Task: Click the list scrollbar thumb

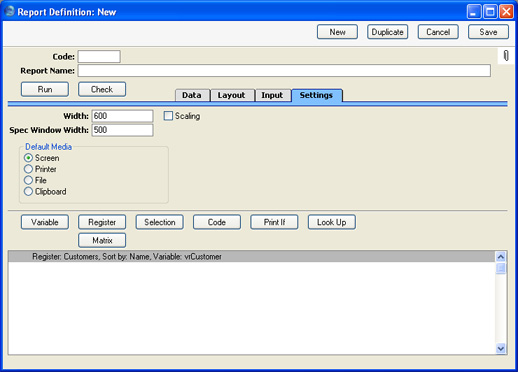Action: tap(501, 268)
